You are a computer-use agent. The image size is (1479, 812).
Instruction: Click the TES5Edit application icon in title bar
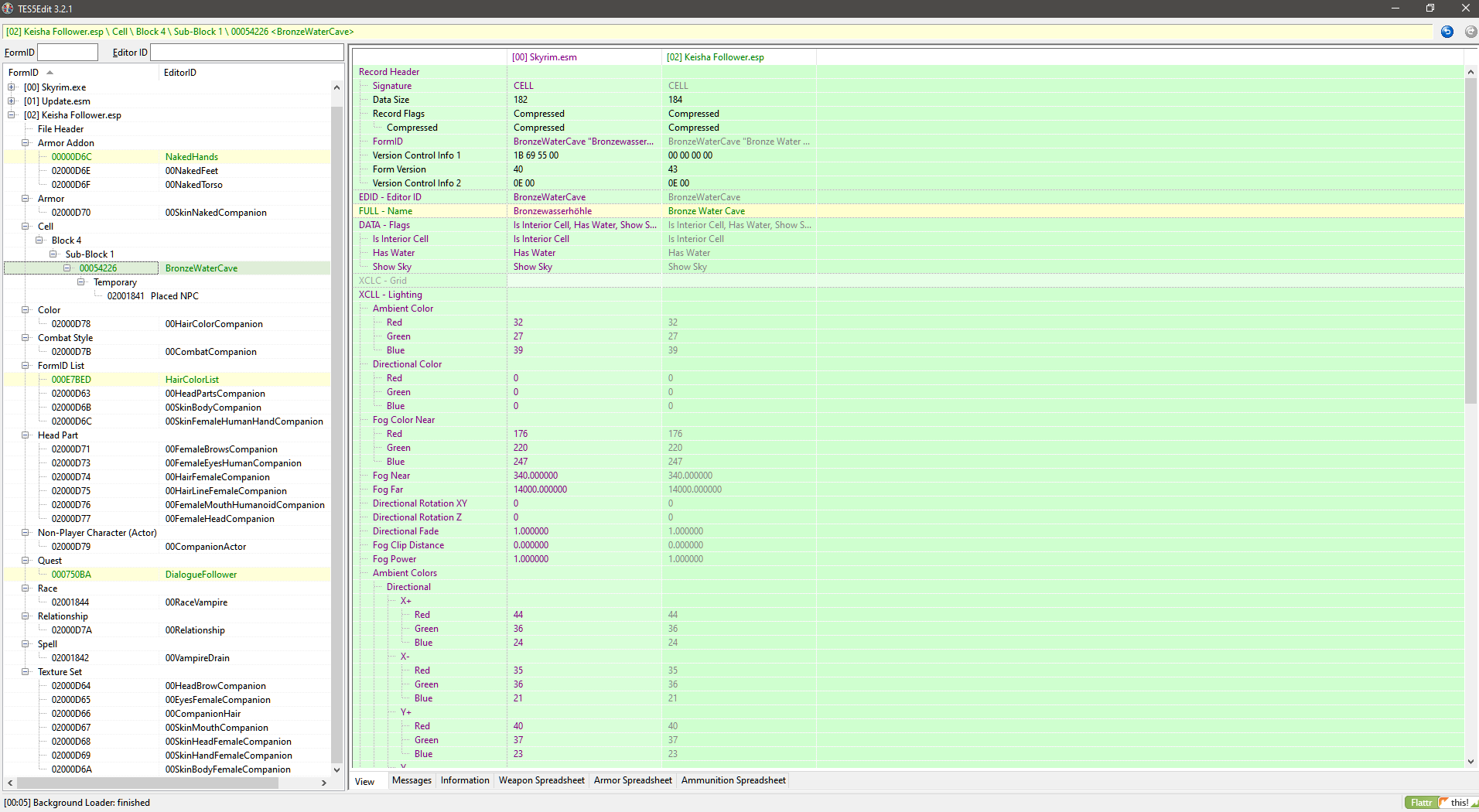8,9
